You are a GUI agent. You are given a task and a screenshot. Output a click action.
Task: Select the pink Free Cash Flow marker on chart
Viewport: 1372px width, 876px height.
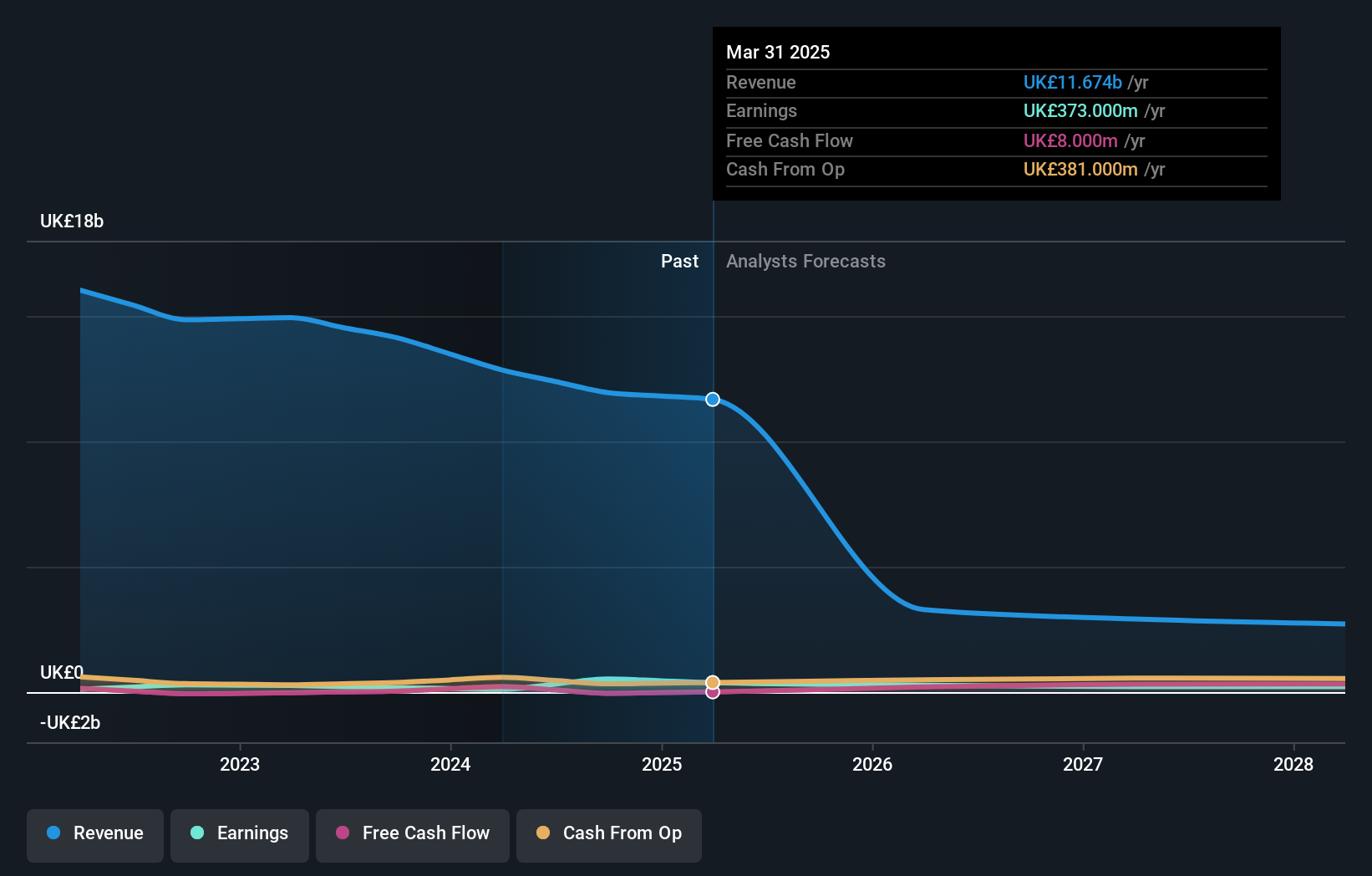(713, 692)
